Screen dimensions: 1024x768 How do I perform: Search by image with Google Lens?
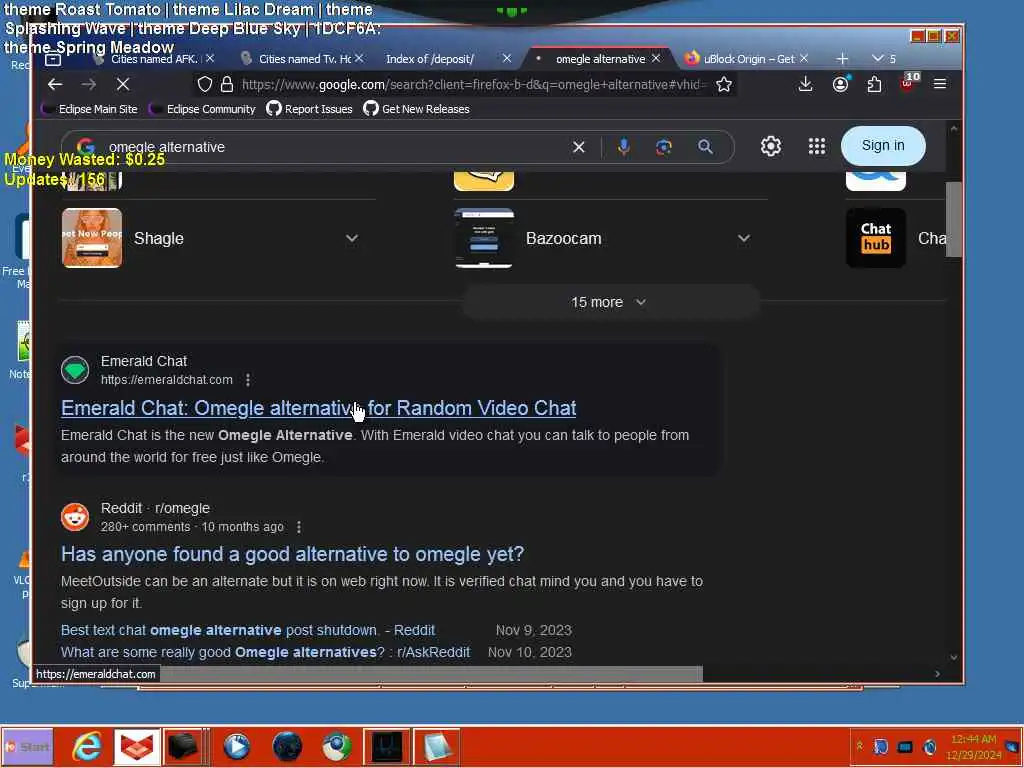point(664,147)
